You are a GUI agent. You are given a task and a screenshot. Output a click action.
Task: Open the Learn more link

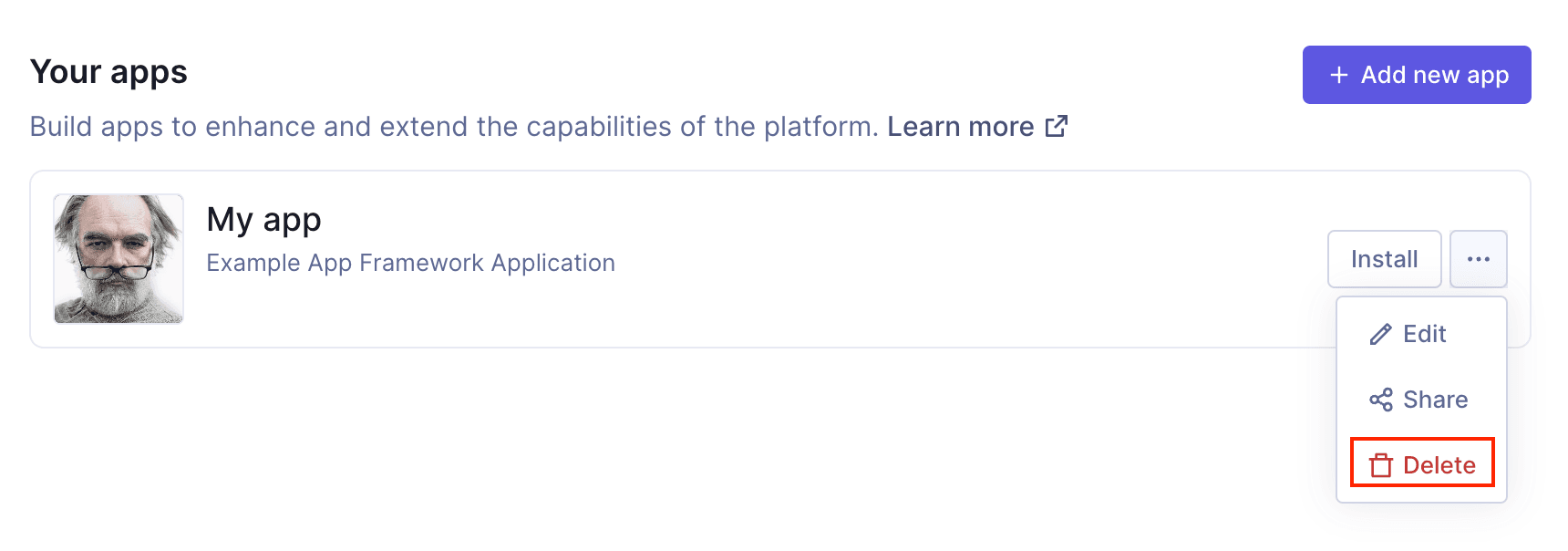(962, 126)
